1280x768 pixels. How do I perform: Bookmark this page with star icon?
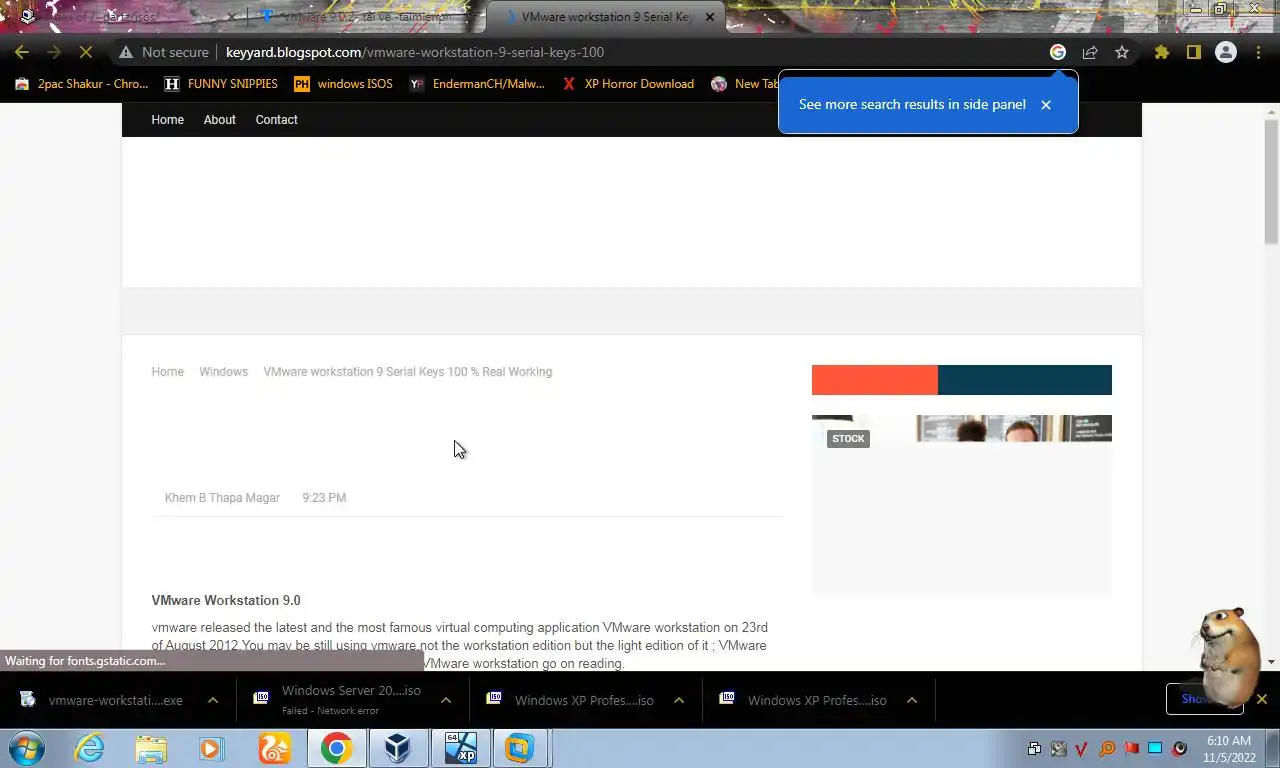[x=1122, y=52]
